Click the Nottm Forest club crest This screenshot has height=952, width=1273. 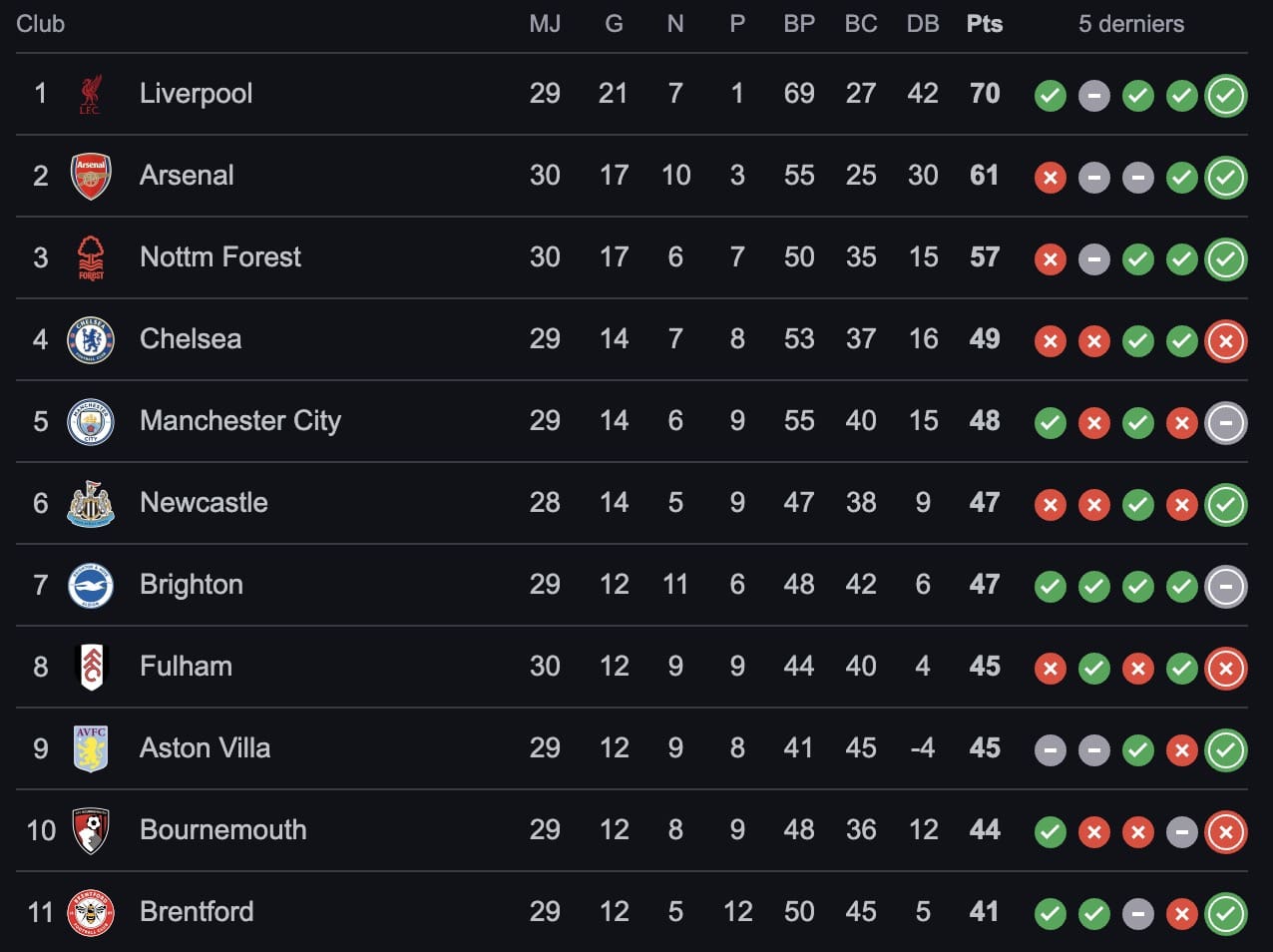click(91, 257)
